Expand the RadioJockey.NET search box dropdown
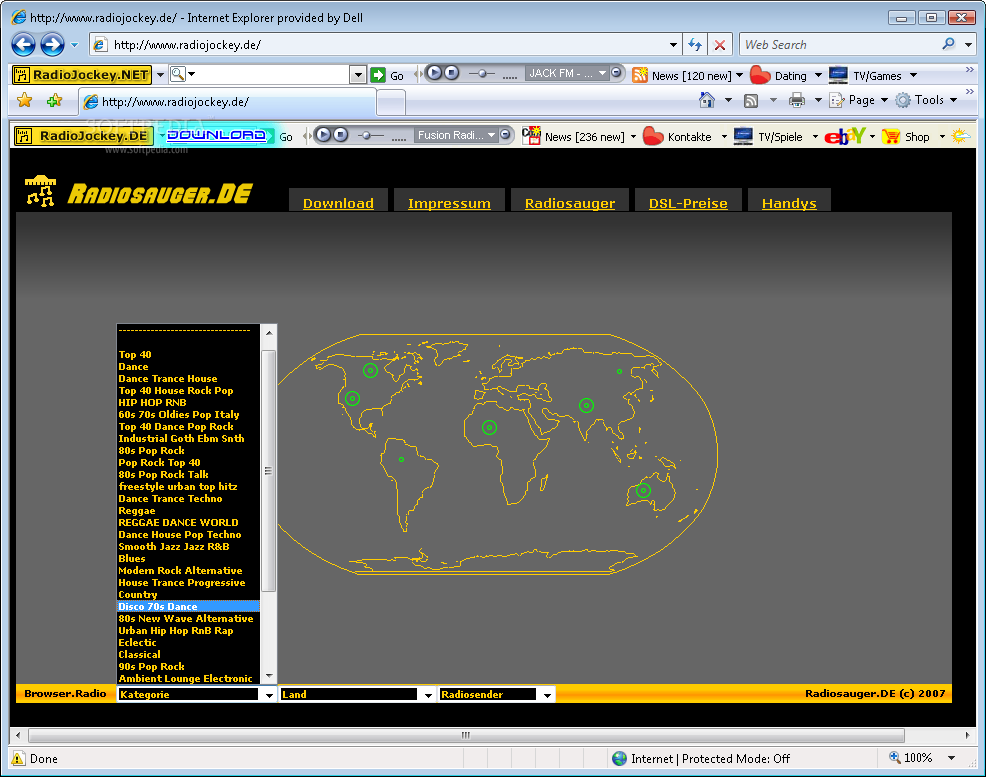Image resolution: width=986 pixels, height=777 pixels. (358, 75)
